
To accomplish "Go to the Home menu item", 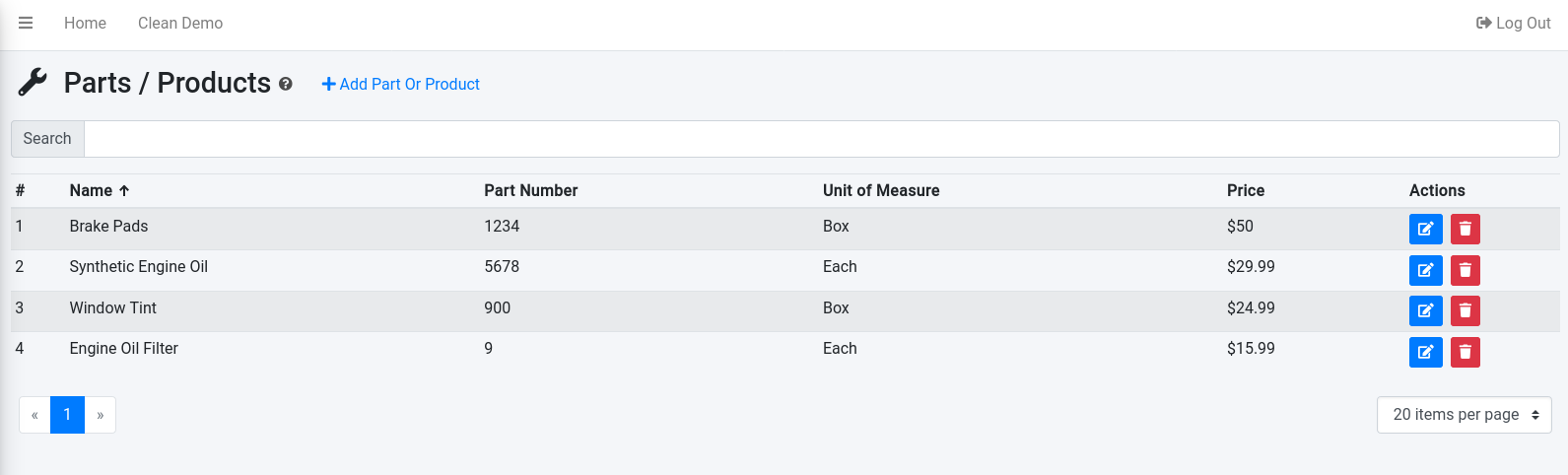I will 85,23.
